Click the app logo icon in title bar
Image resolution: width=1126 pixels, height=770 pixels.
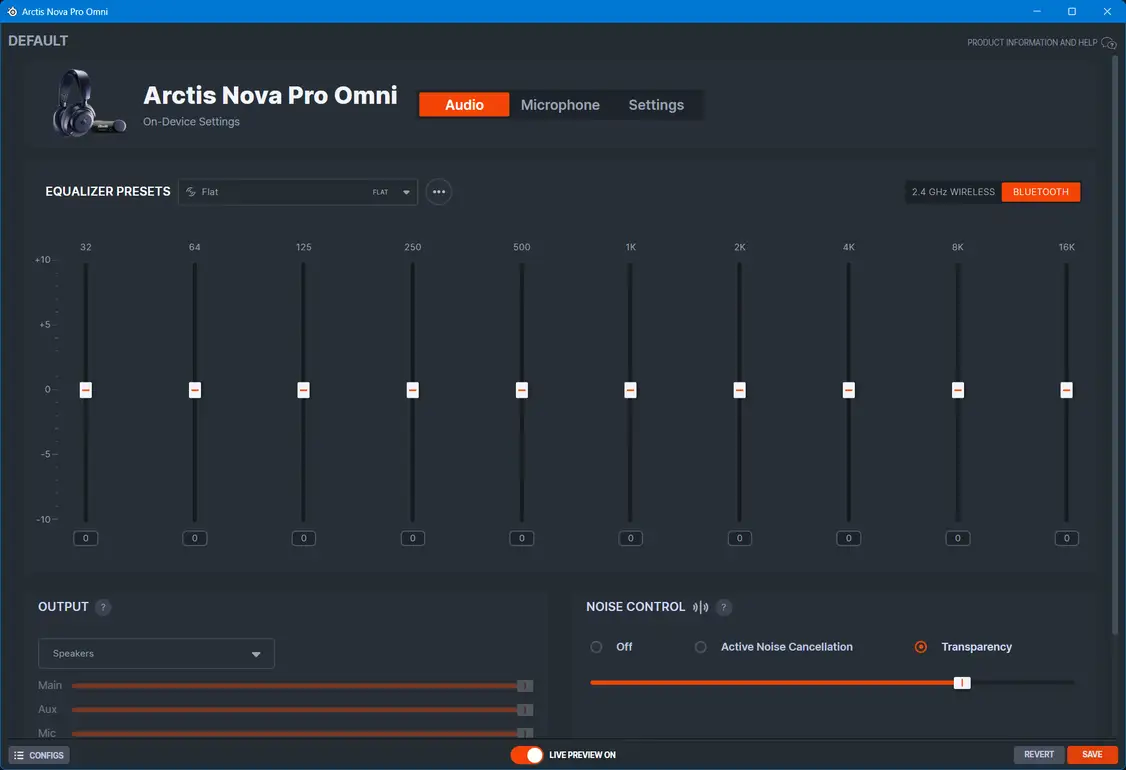(x=11, y=11)
